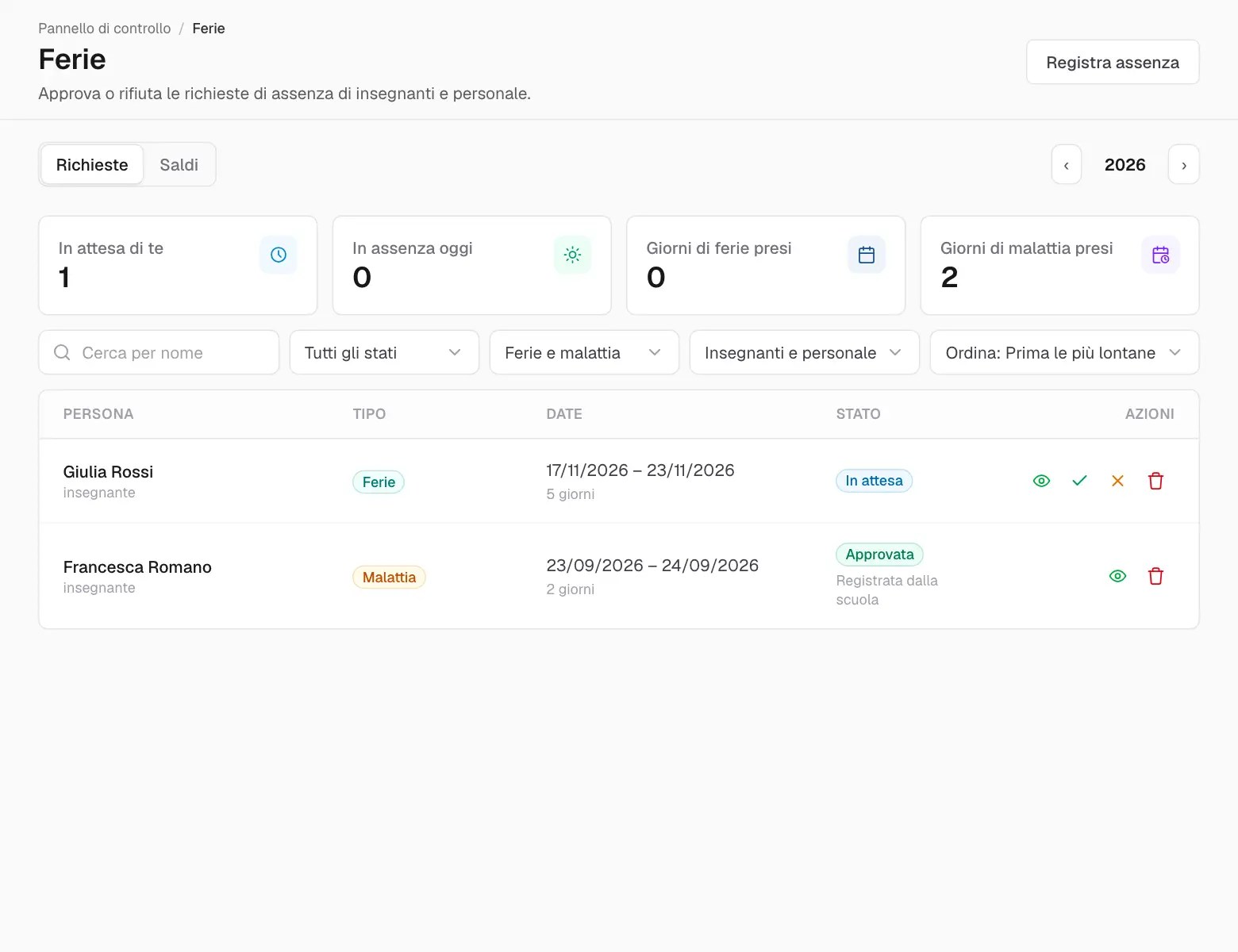
Task: Switch to the Saldi tab
Action: [x=179, y=165]
